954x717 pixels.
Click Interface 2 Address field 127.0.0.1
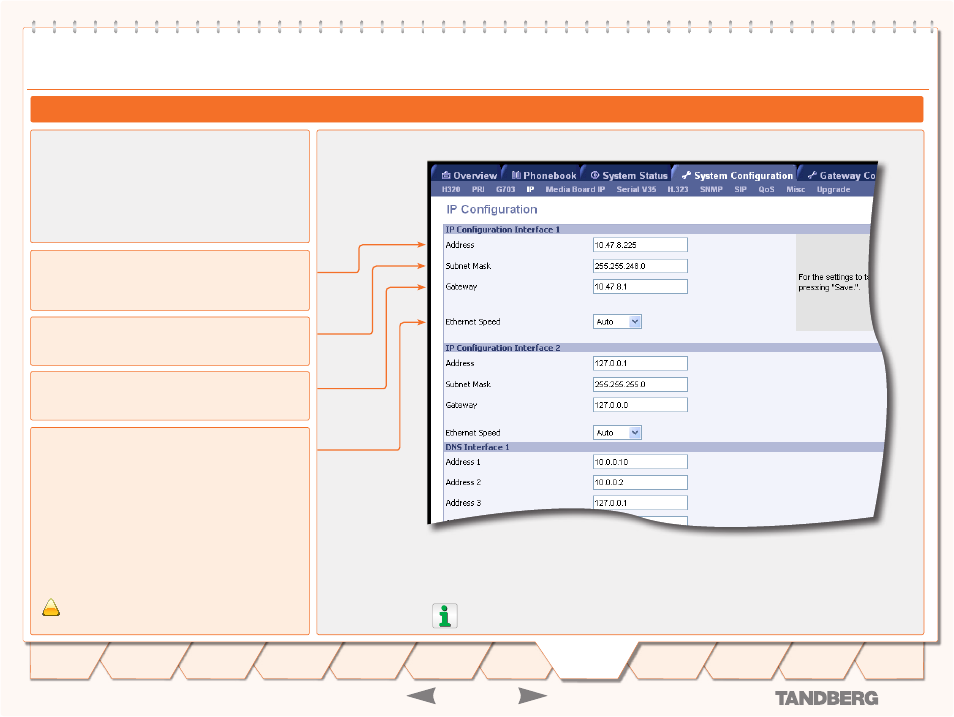(640, 363)
